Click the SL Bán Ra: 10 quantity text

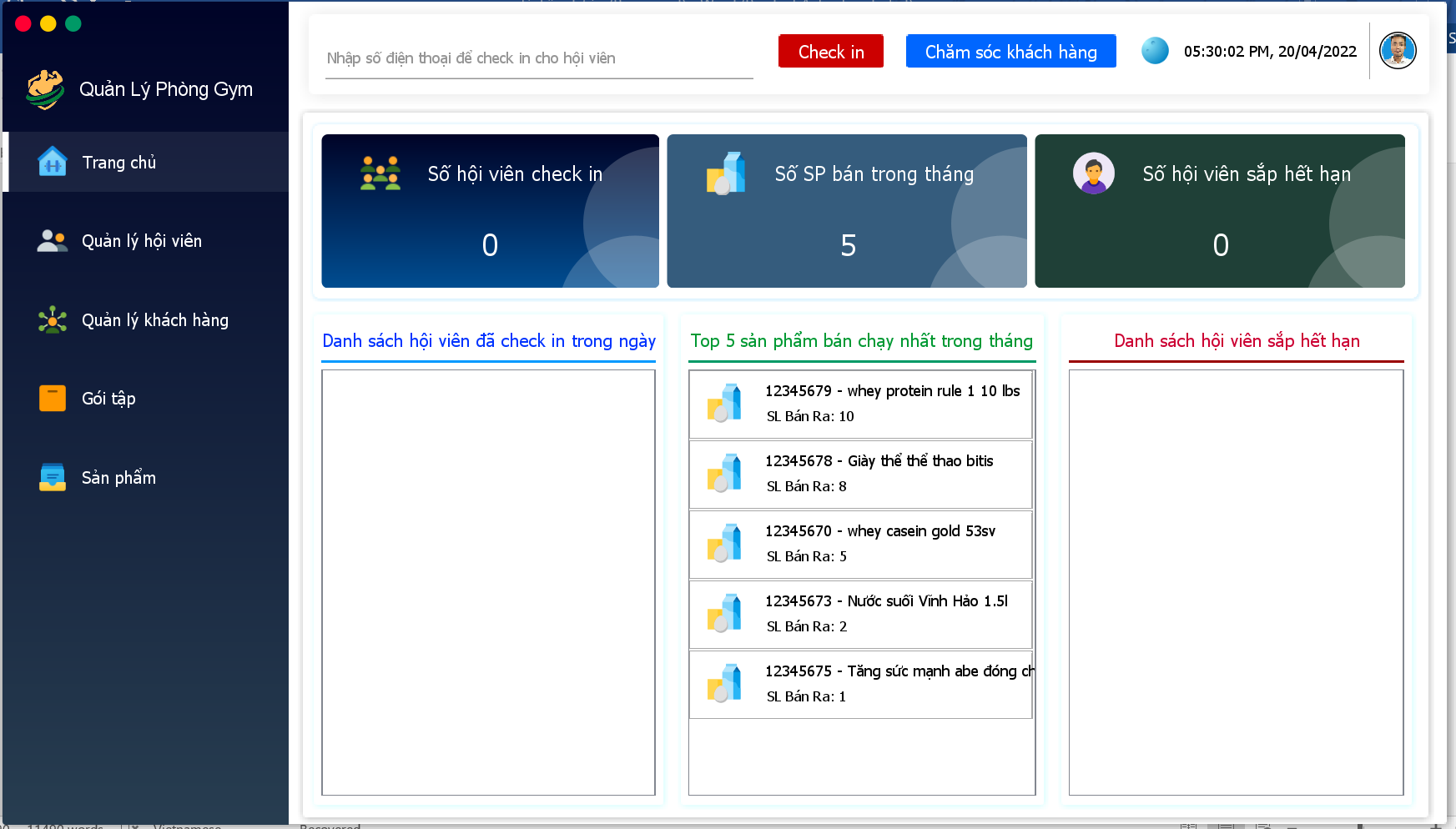tap(810, 416)
